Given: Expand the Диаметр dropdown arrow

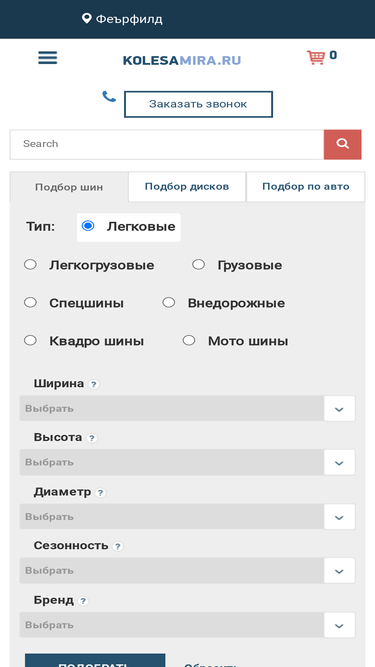Looking at the screenshot, I should tap(339, 517).
